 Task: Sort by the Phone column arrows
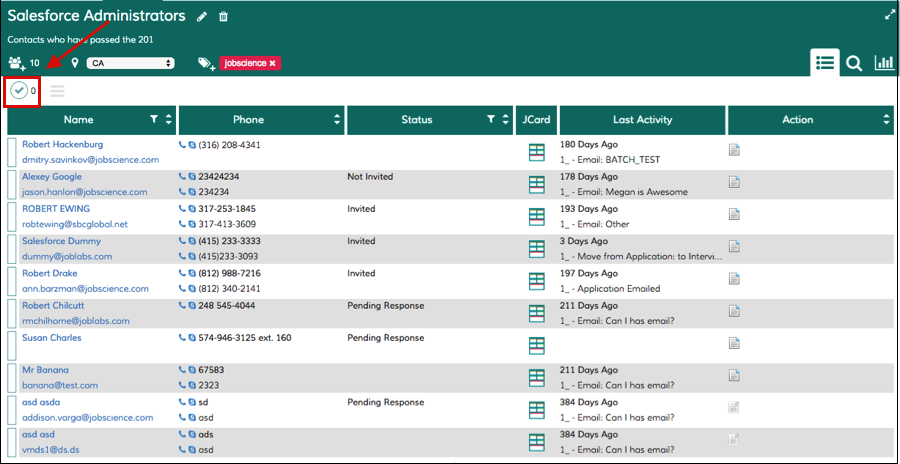[337, 119]
